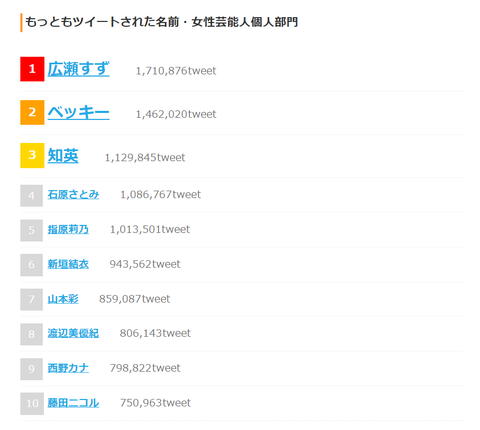Select the 渡辺美優紀 link

(x=73, y=333)
